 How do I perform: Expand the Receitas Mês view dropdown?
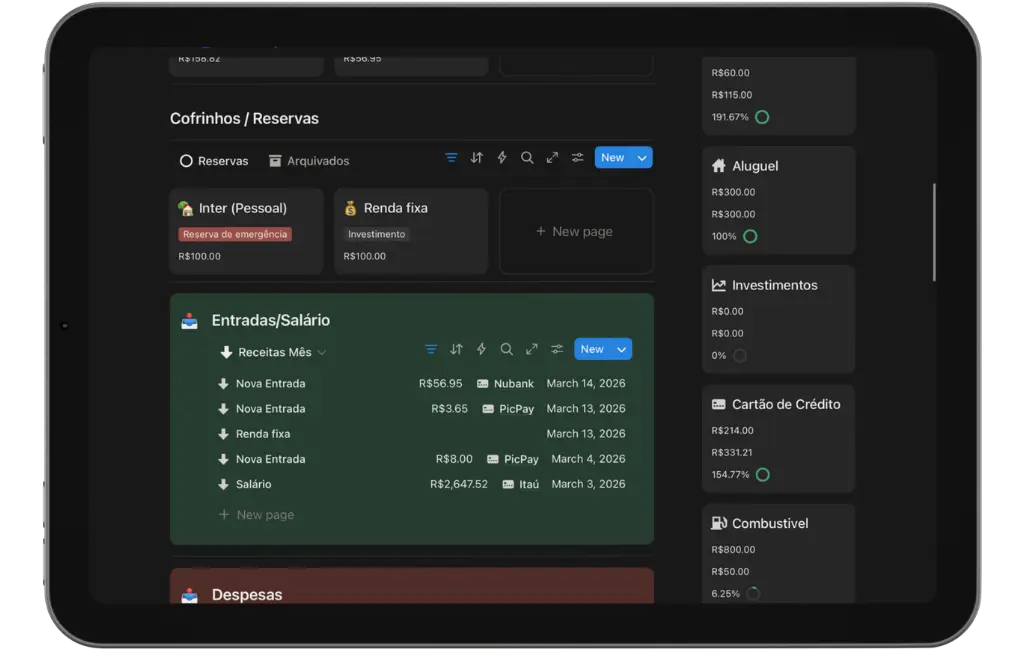tap(322, 353)
